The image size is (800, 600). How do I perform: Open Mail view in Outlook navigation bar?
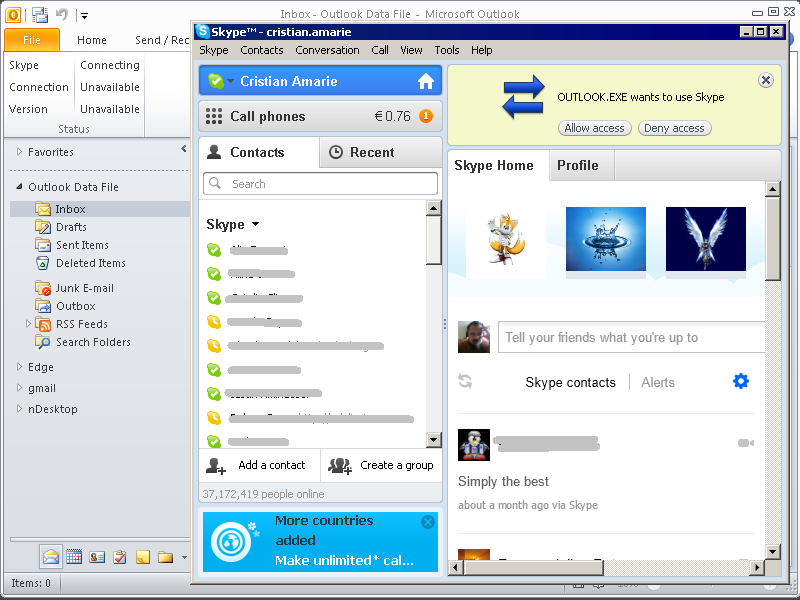[51, 557]
